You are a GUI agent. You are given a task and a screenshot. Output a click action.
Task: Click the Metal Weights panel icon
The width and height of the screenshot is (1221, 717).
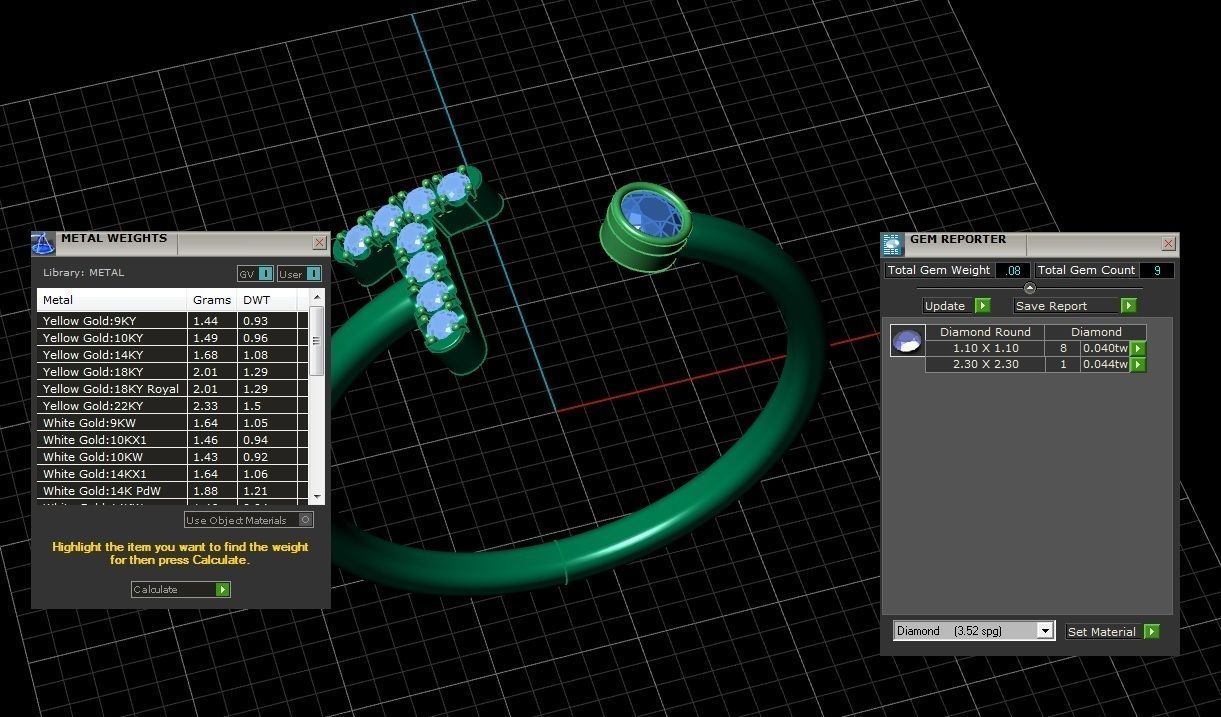[x=43, y=243]
